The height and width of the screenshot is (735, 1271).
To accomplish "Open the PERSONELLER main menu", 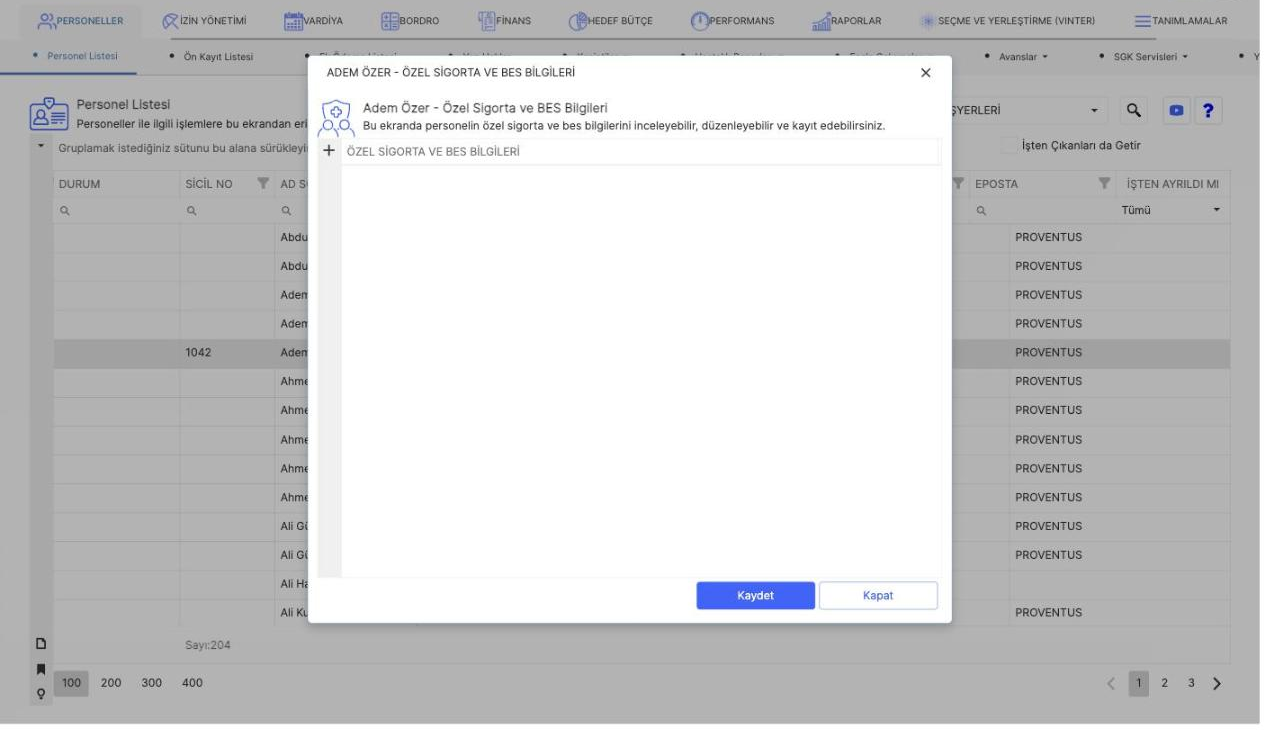I will (79, 21).
